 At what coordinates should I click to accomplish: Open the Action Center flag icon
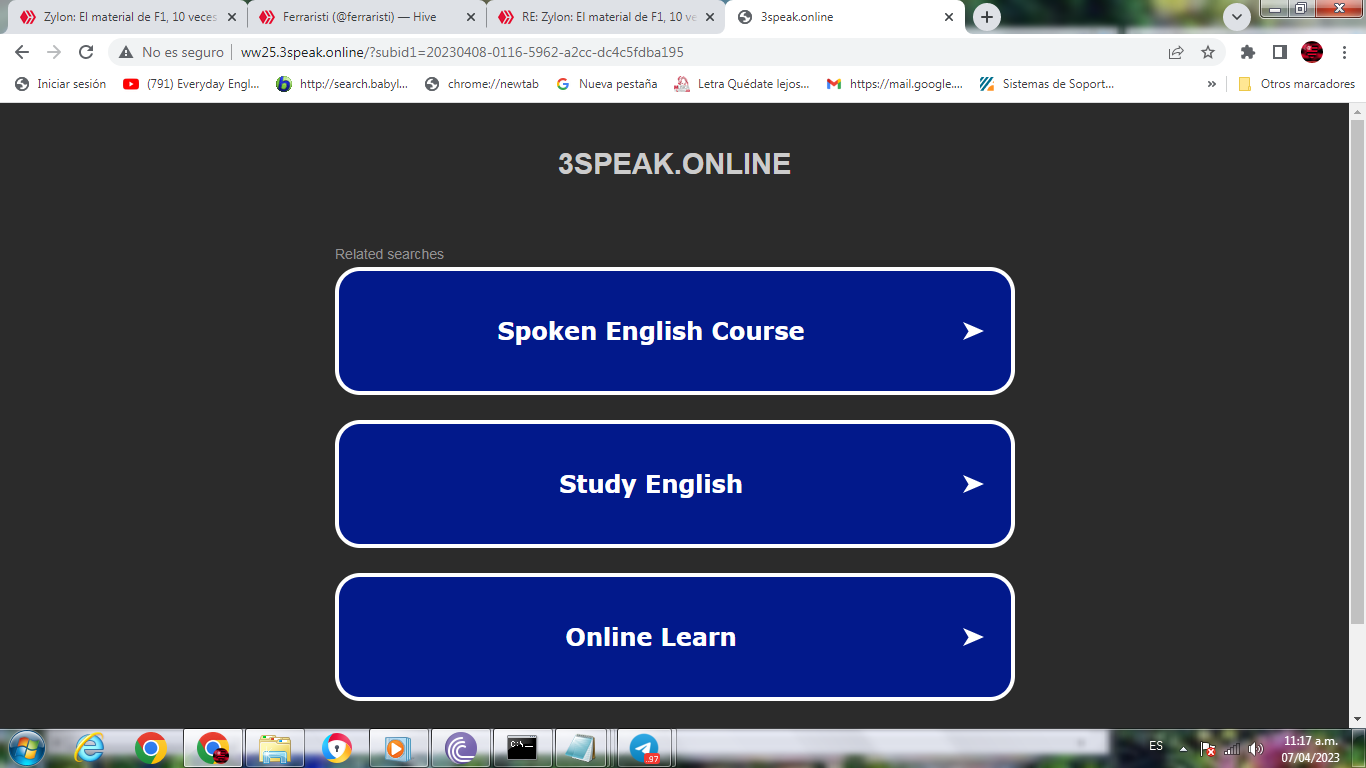coord(1208,748)
